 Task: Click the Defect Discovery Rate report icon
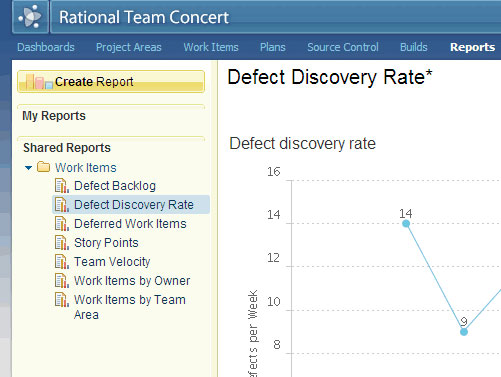(62, 205)
